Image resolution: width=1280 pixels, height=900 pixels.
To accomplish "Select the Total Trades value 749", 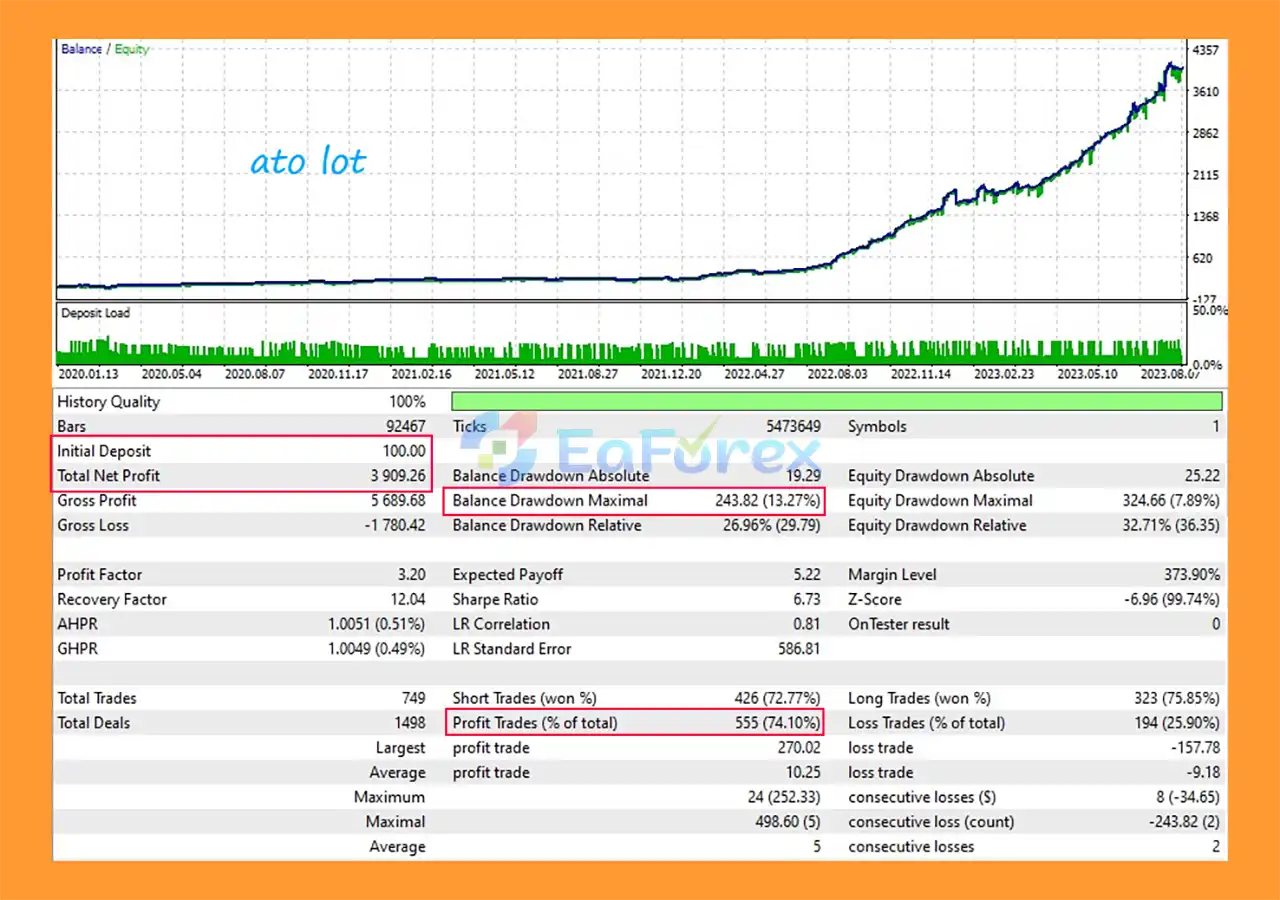I will tap(410, 698).
